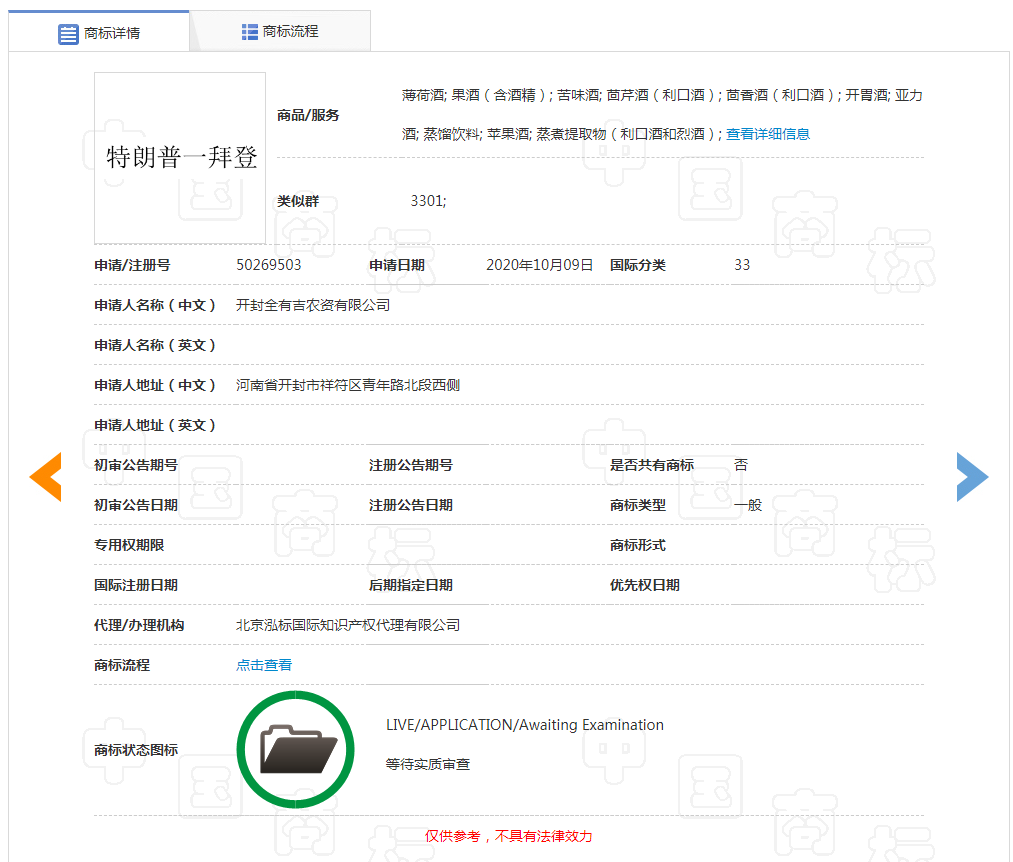Click the 申请人地址（英文） label
This screenshot has height=862, width=1013.
tap(155, 425)
